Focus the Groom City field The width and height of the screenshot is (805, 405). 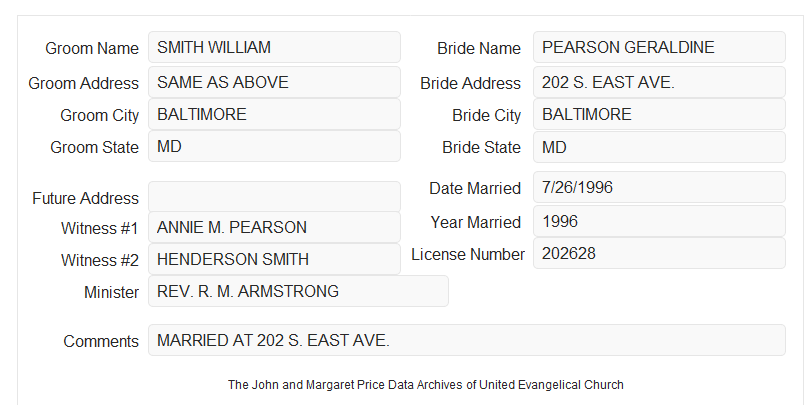pos(274,114)
